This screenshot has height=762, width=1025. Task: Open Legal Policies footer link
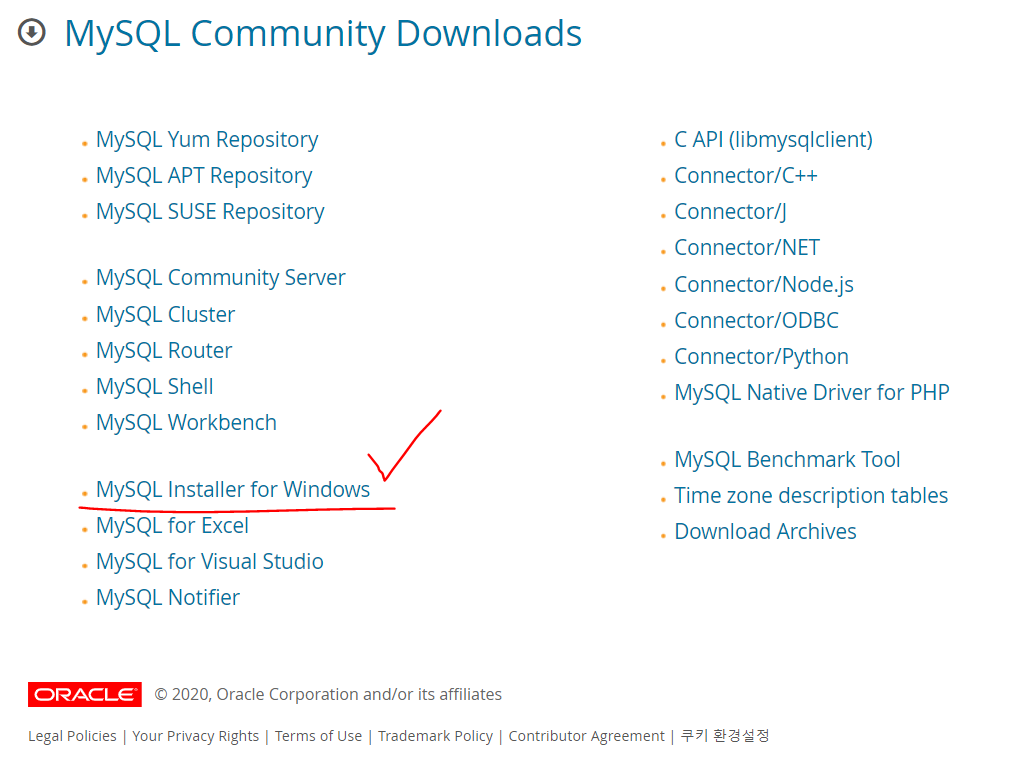coord(72,736)
